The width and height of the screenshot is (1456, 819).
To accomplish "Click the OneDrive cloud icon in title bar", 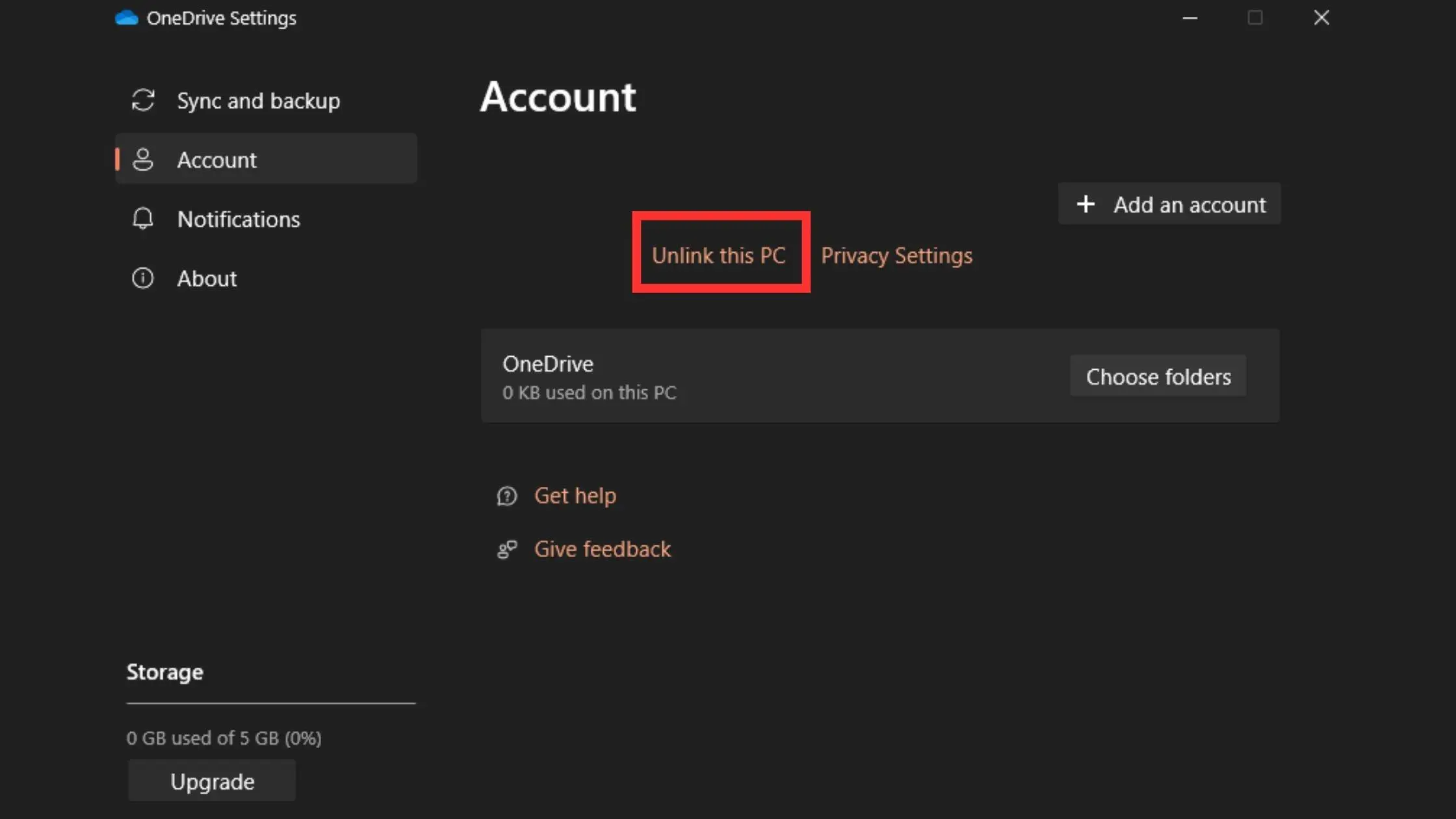I will [127, 18].
